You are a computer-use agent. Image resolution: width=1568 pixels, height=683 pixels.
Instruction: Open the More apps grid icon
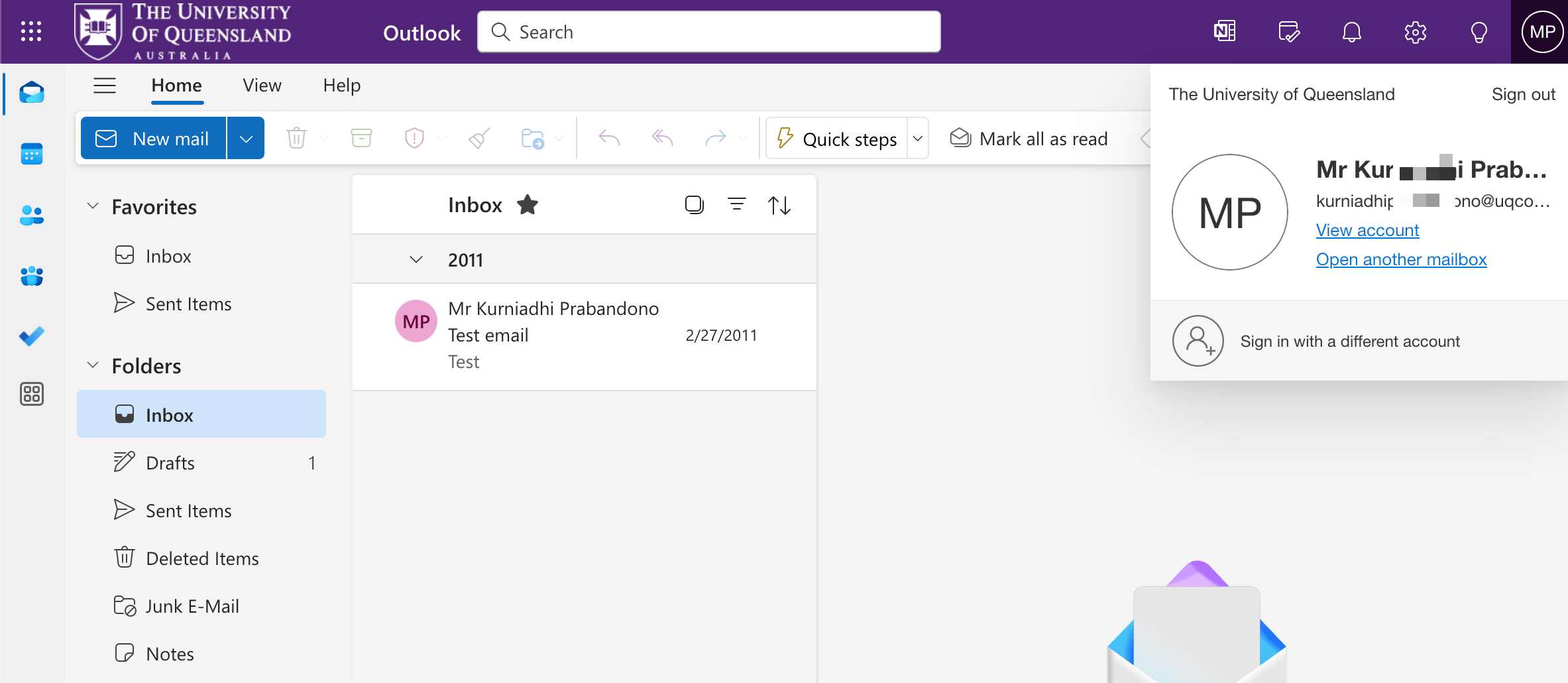[x=32, y=394]
